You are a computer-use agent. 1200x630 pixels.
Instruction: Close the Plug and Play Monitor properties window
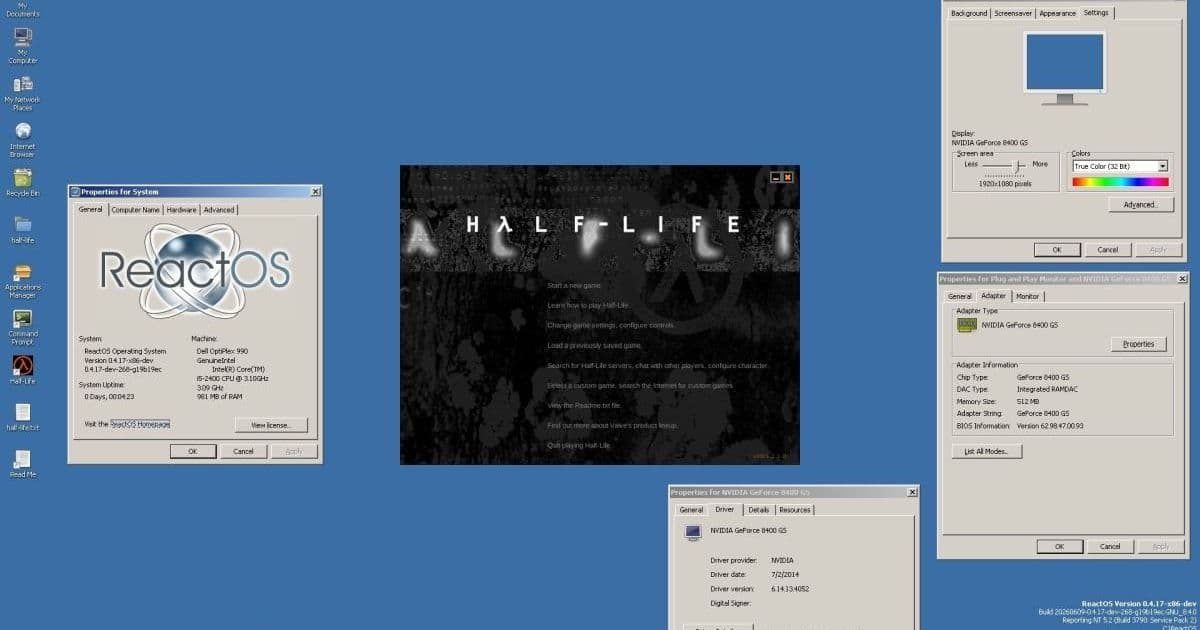(x=1183, y=279)
